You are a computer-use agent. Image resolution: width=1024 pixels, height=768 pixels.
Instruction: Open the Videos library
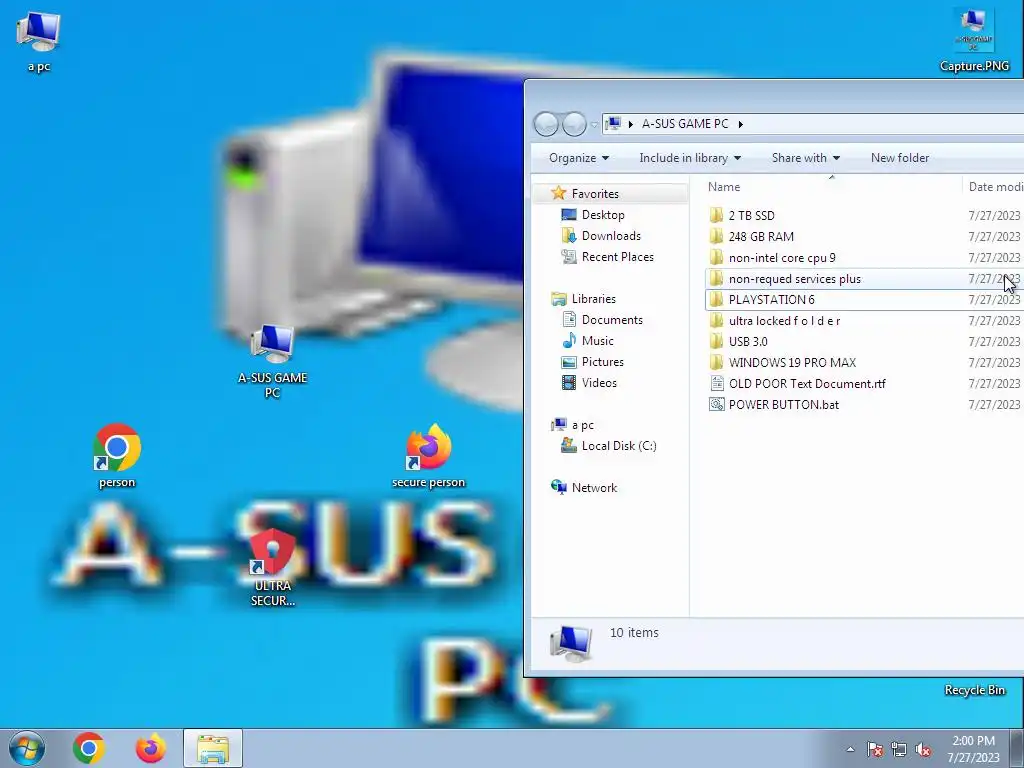tap(599, 383)
